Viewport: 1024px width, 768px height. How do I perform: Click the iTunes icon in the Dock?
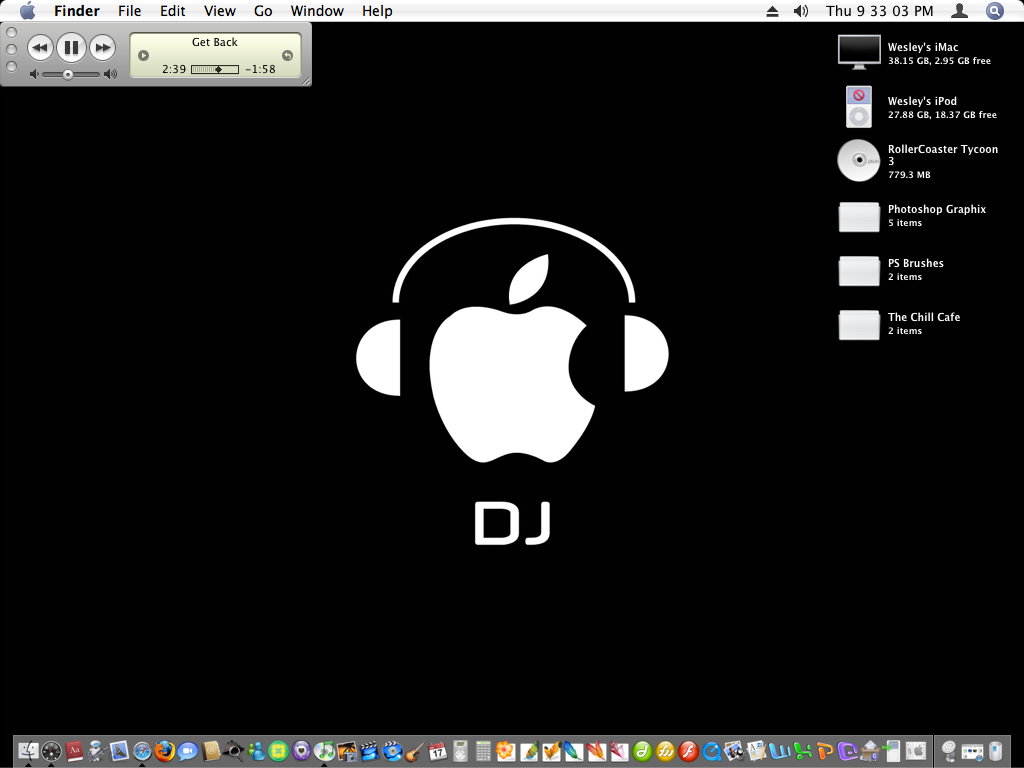[x=324, y=751]
